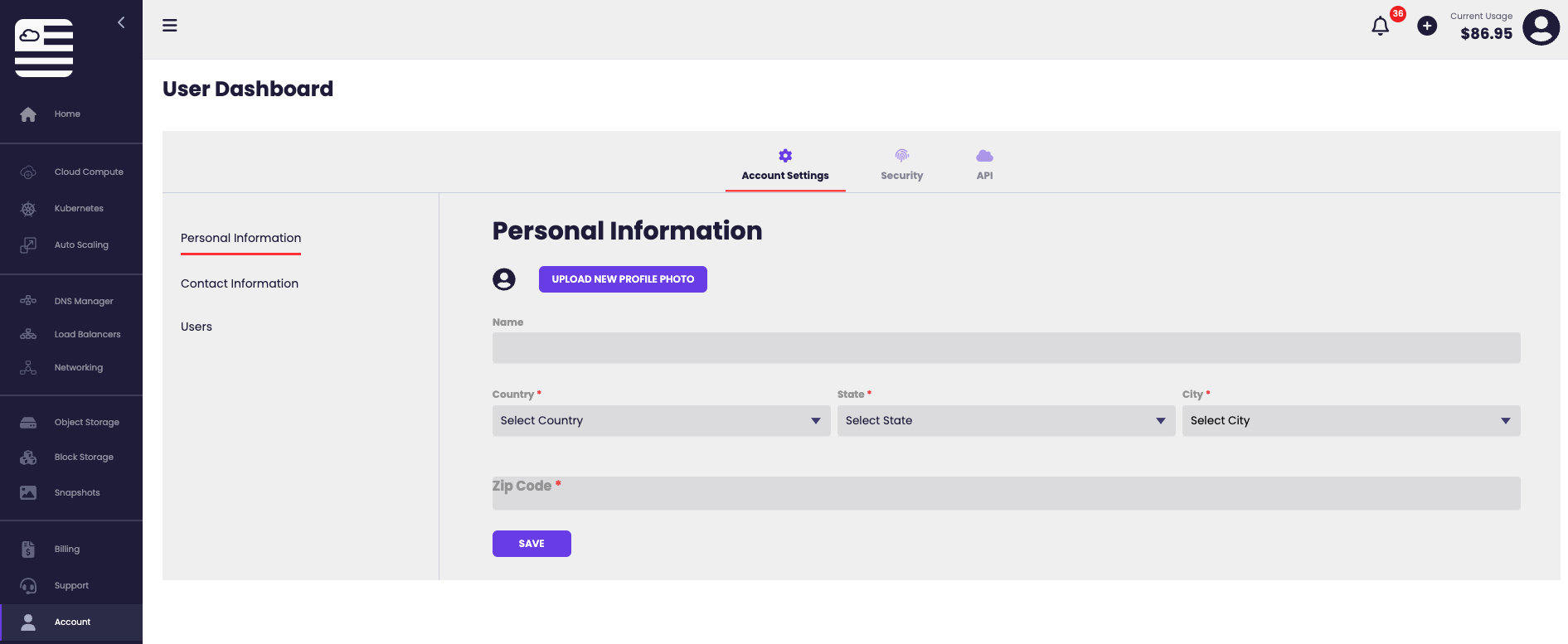The image size is (1568, 644).
Task: Switch to the API tab
Action: pyautogui.click(x=984, y=166)
